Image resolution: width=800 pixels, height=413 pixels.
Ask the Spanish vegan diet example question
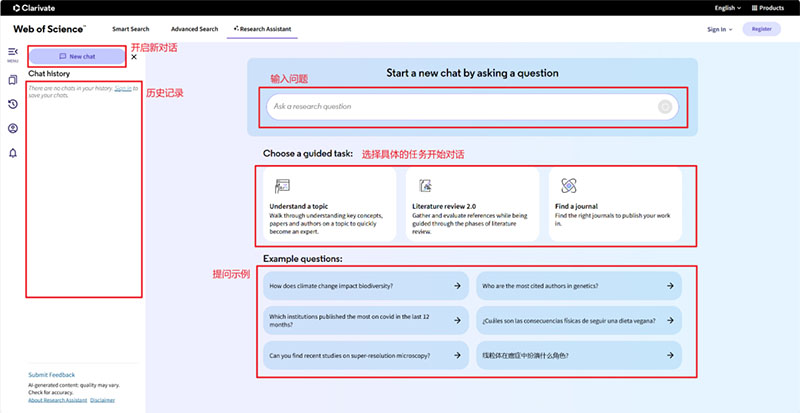[x=579, y=321]
